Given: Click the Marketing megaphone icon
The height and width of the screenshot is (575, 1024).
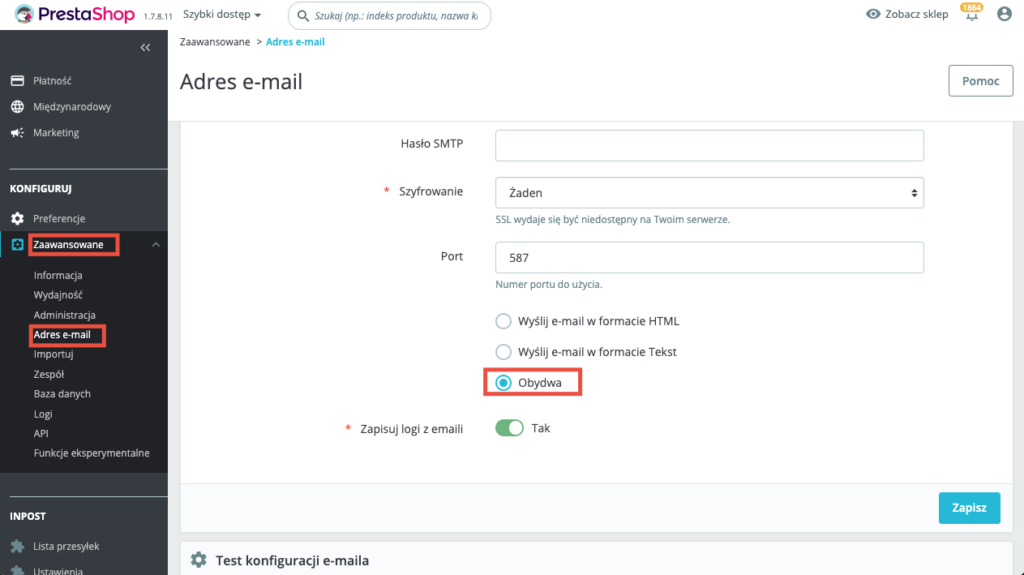Looking at the screenshot, I should (18, 133).
